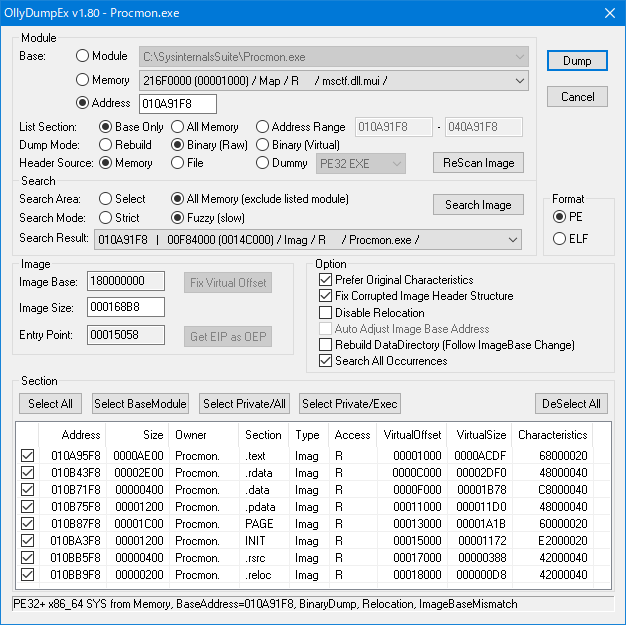Screen dimensions: 626x625
Task: Close the OllyDumpEx window
Action: click(x=610, y=13)
